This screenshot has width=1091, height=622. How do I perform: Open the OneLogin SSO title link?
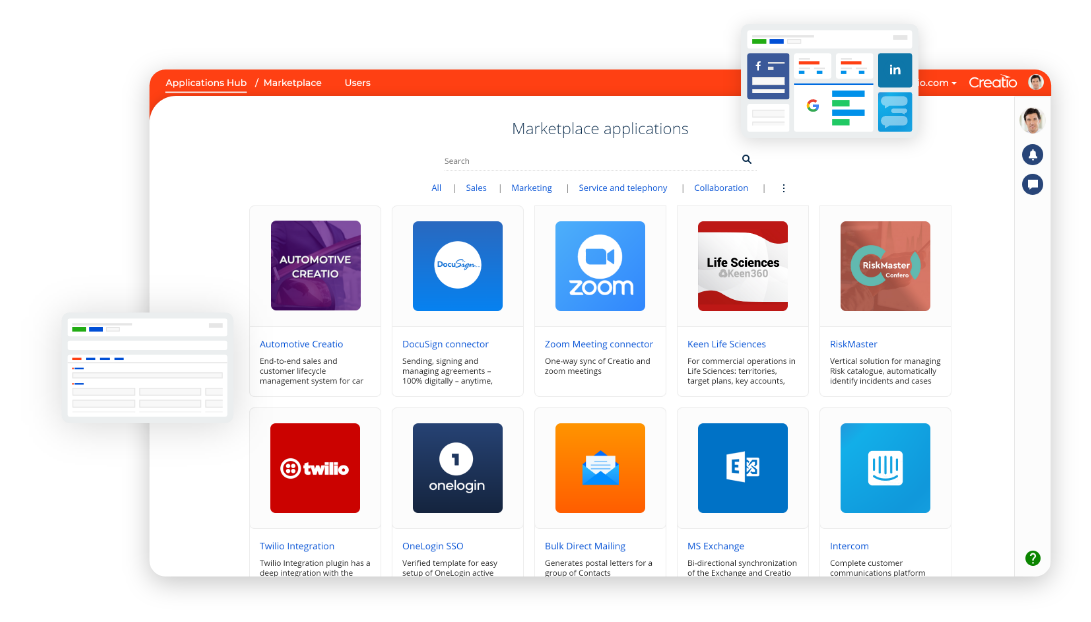click(433, 546)
